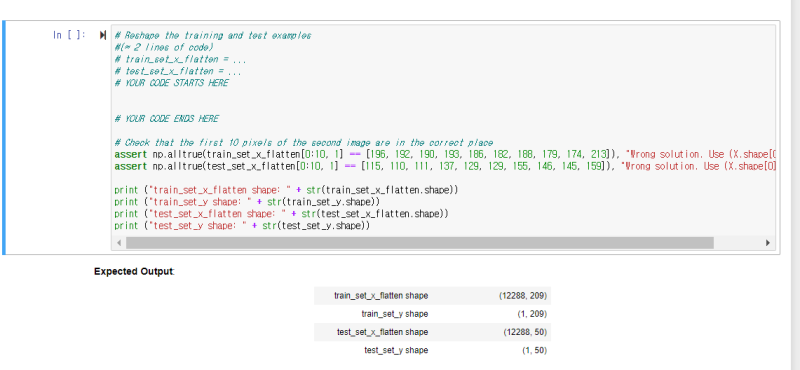800x370 pixels.
Task: Place cursor on blank line below 'YOUR CODE STARTS HERE'
Action: pos(444,95)
